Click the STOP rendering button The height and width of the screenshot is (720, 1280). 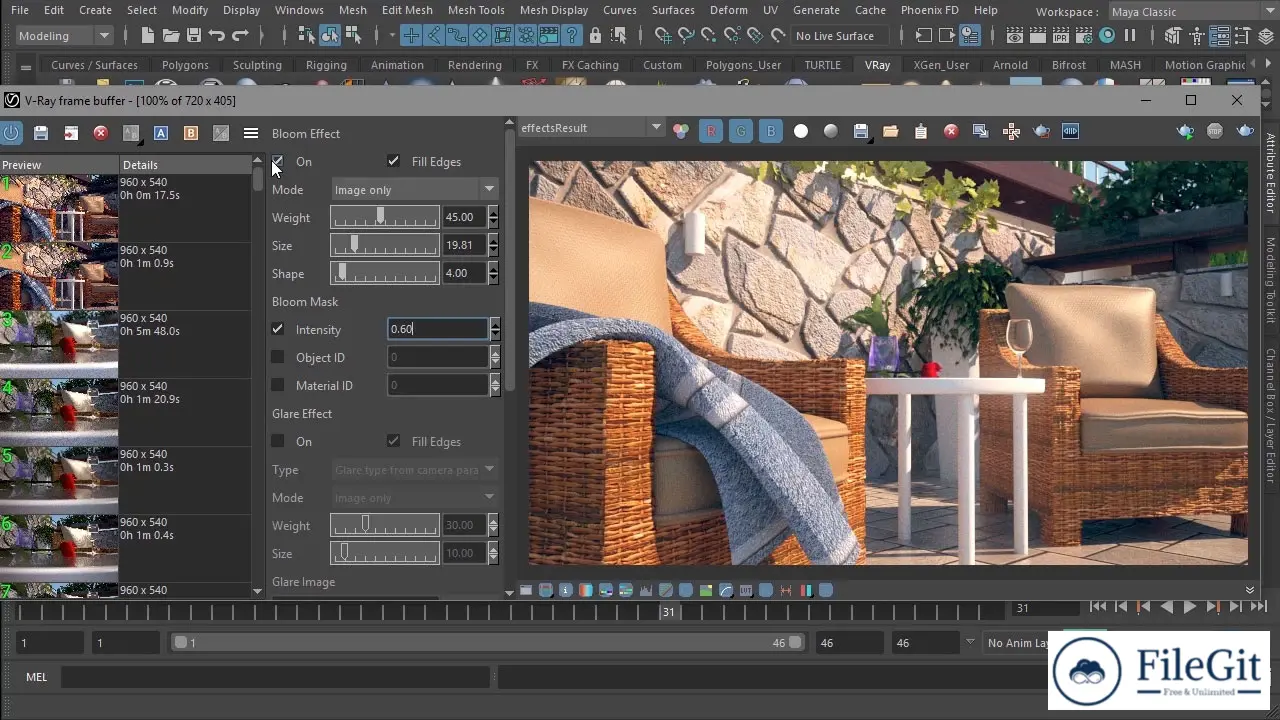(x=1215, y=131)
